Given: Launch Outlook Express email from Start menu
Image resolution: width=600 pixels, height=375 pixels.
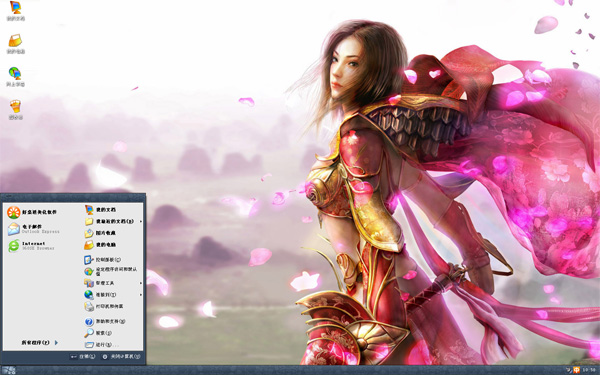Looking at the screenshot, I should click(34, 229).
